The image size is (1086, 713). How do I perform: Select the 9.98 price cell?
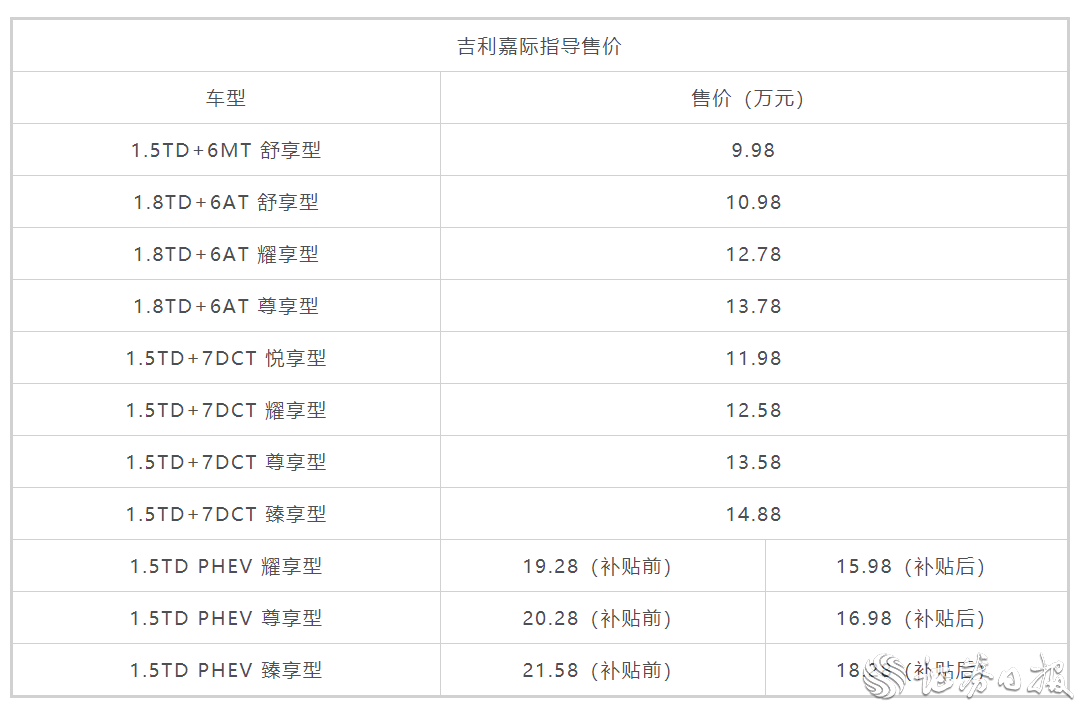pos(753,150)
